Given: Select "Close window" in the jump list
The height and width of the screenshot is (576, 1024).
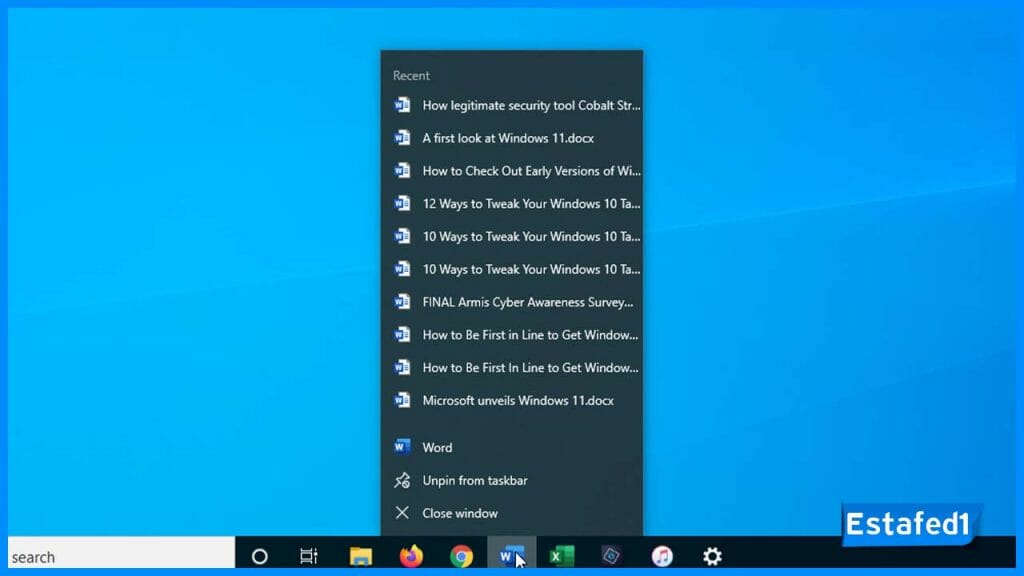Looking at the screenshot, I should 459,513.
